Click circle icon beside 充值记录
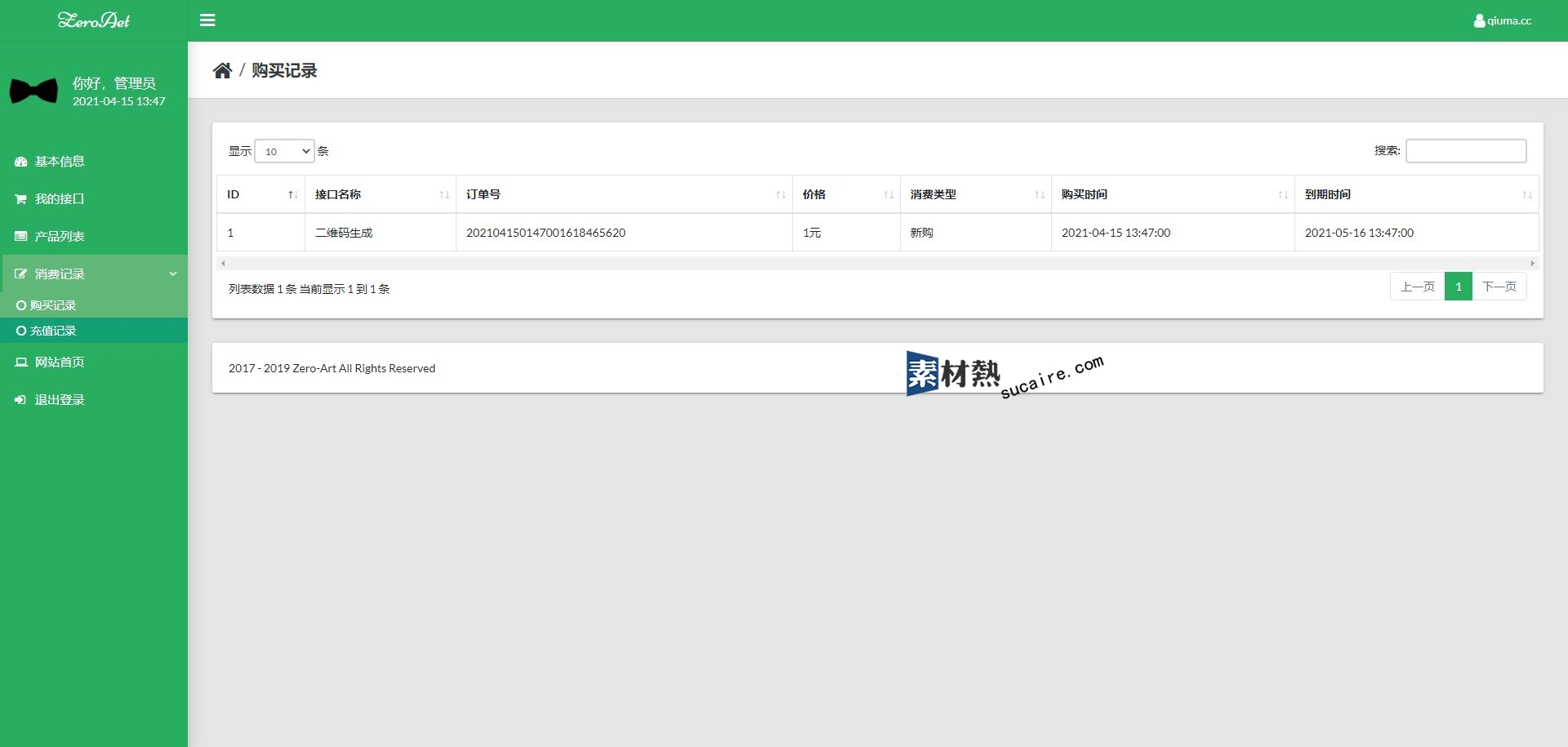Viewport: 1568px width, 747px height. (x=21, y=331)
